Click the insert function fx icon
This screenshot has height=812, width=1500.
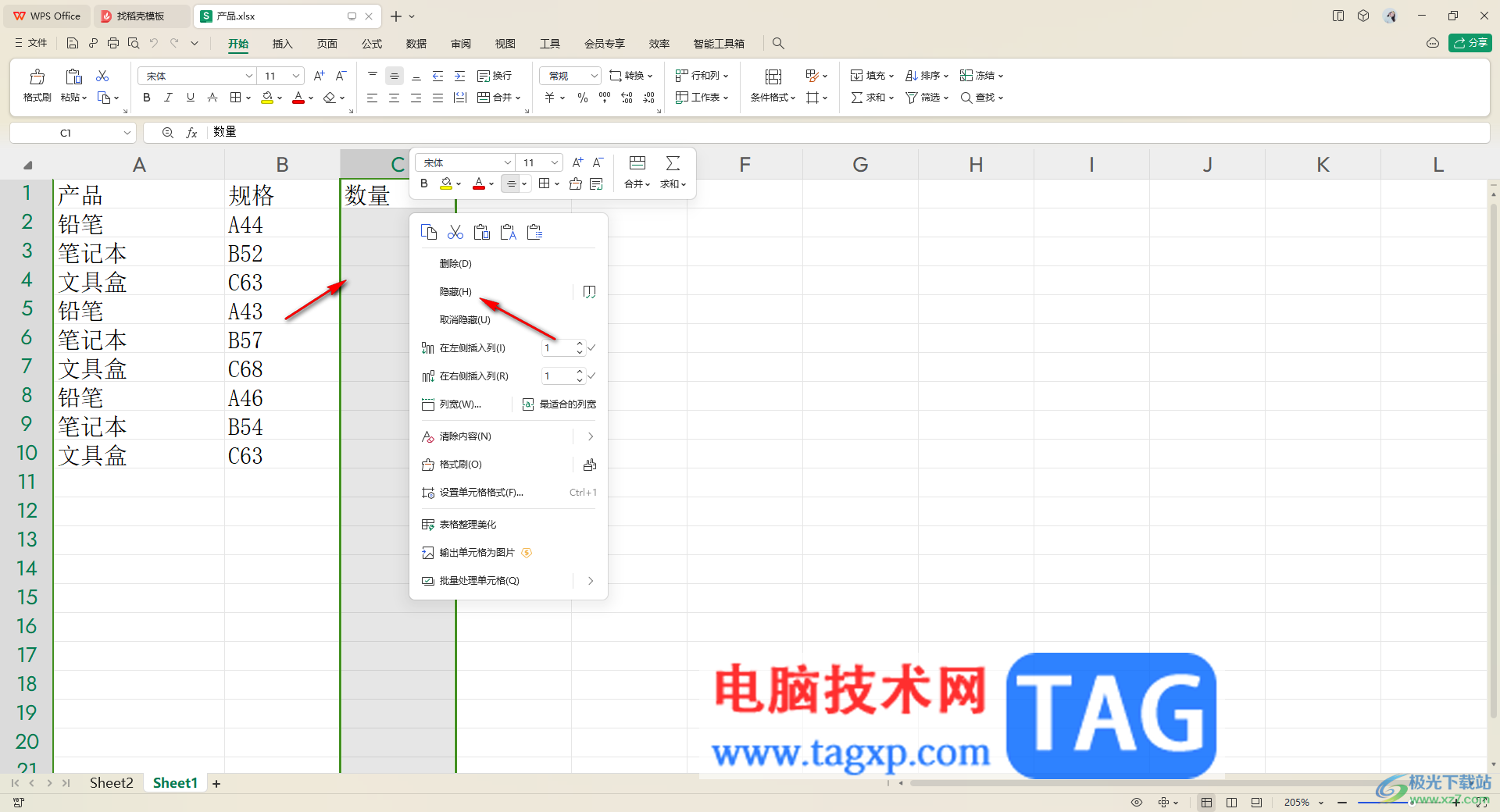pyautogui.click(x=191, y=133)
